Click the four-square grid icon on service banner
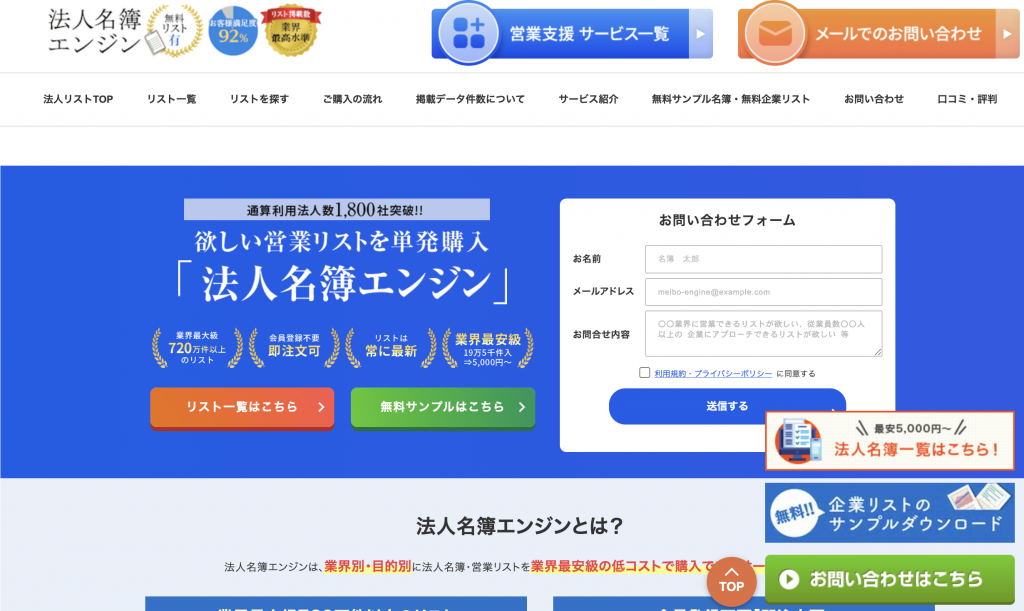The width and height of the screenshot is (1024, 611). [x=469, y=33]
